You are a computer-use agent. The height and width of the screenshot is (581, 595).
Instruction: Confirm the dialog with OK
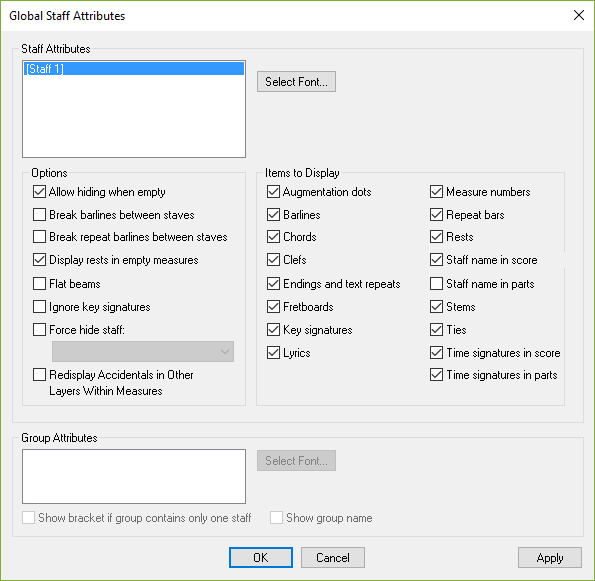pyautogui.click(x=261, y=557)
